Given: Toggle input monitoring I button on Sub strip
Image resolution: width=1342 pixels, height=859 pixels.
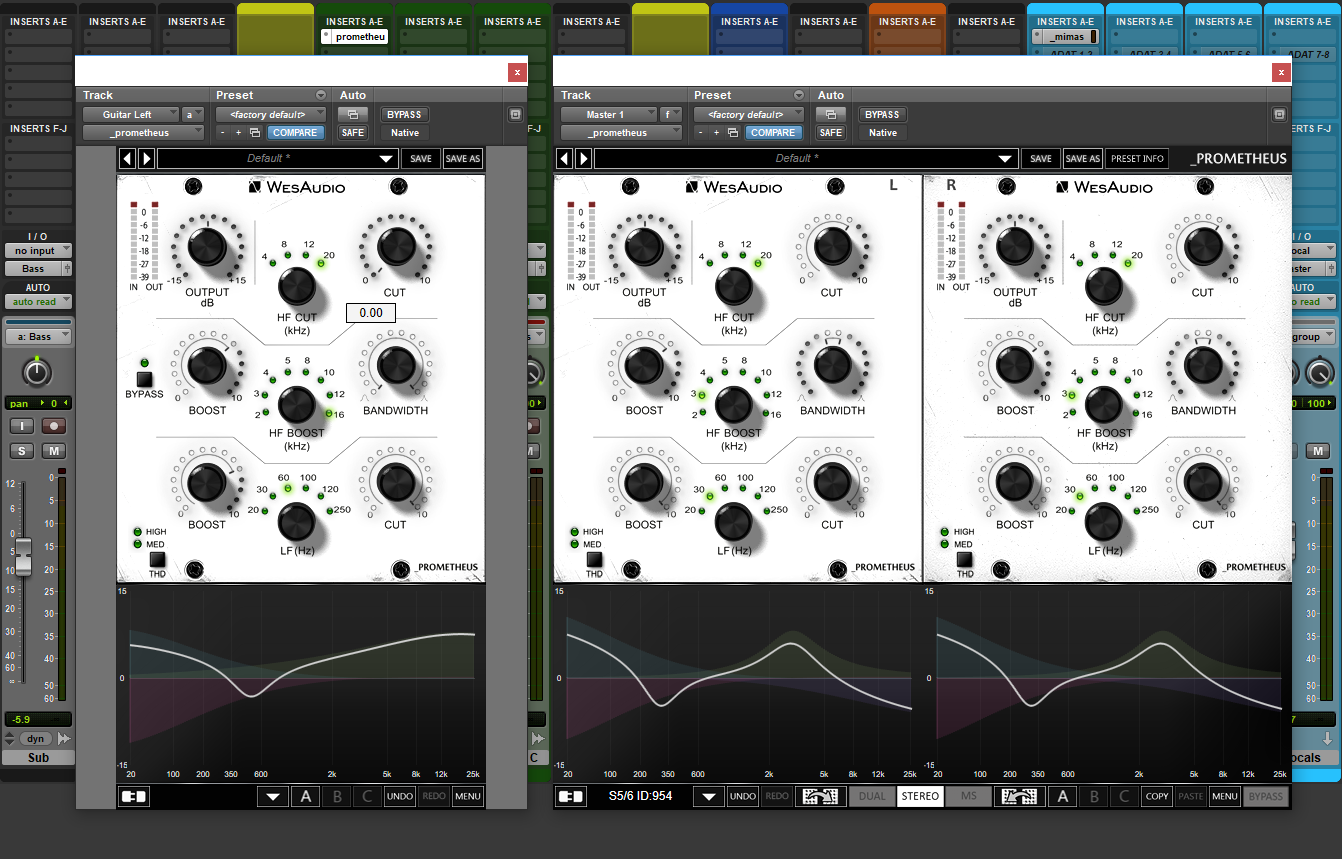Looking at the screenshot, I should (x=22, y=426).
